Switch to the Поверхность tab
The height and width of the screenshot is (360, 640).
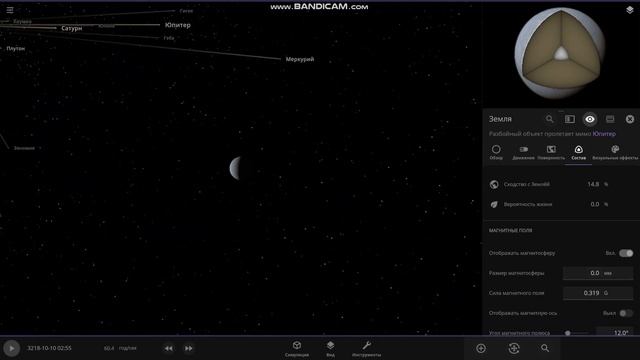pyautogui.click(x=551, y=152)
